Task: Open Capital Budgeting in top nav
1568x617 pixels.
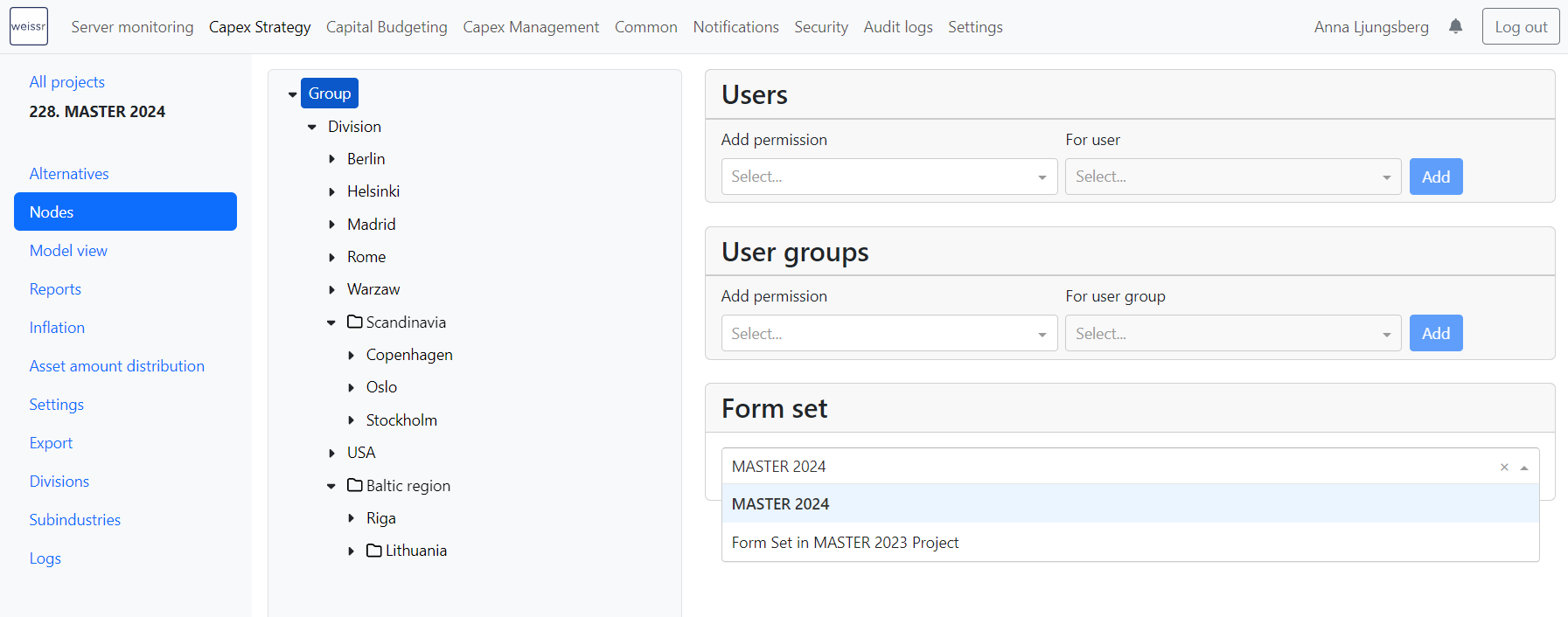Action: pos(387,27)
